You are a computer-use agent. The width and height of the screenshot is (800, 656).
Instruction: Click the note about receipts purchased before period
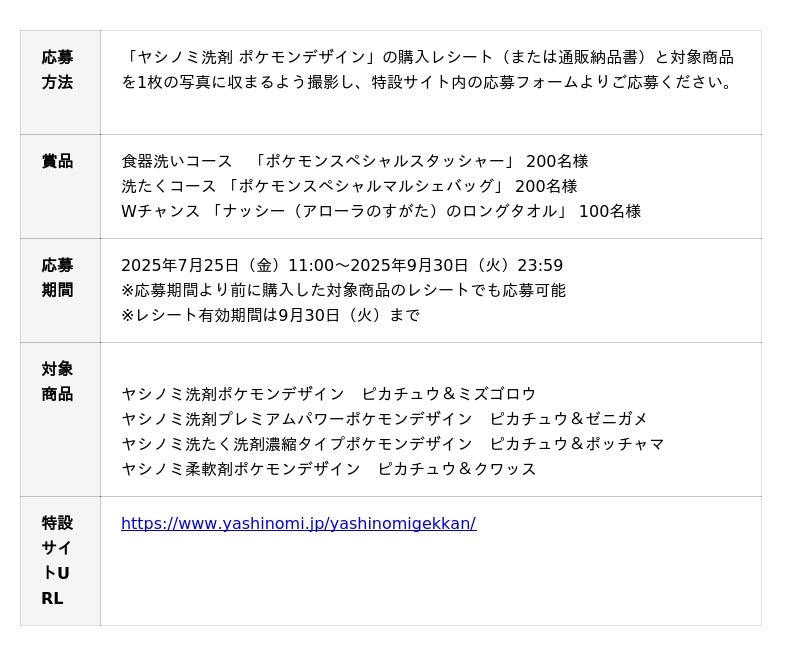coord(343,291)
